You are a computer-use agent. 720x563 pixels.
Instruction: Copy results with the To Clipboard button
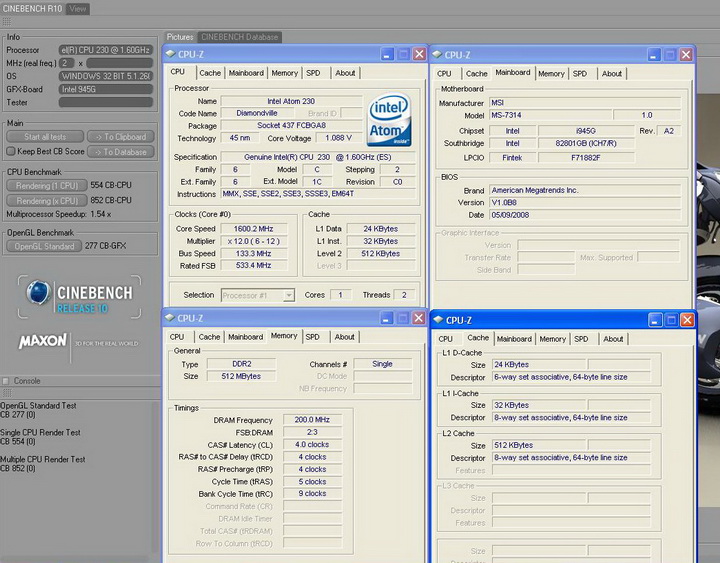click(120, 137)
